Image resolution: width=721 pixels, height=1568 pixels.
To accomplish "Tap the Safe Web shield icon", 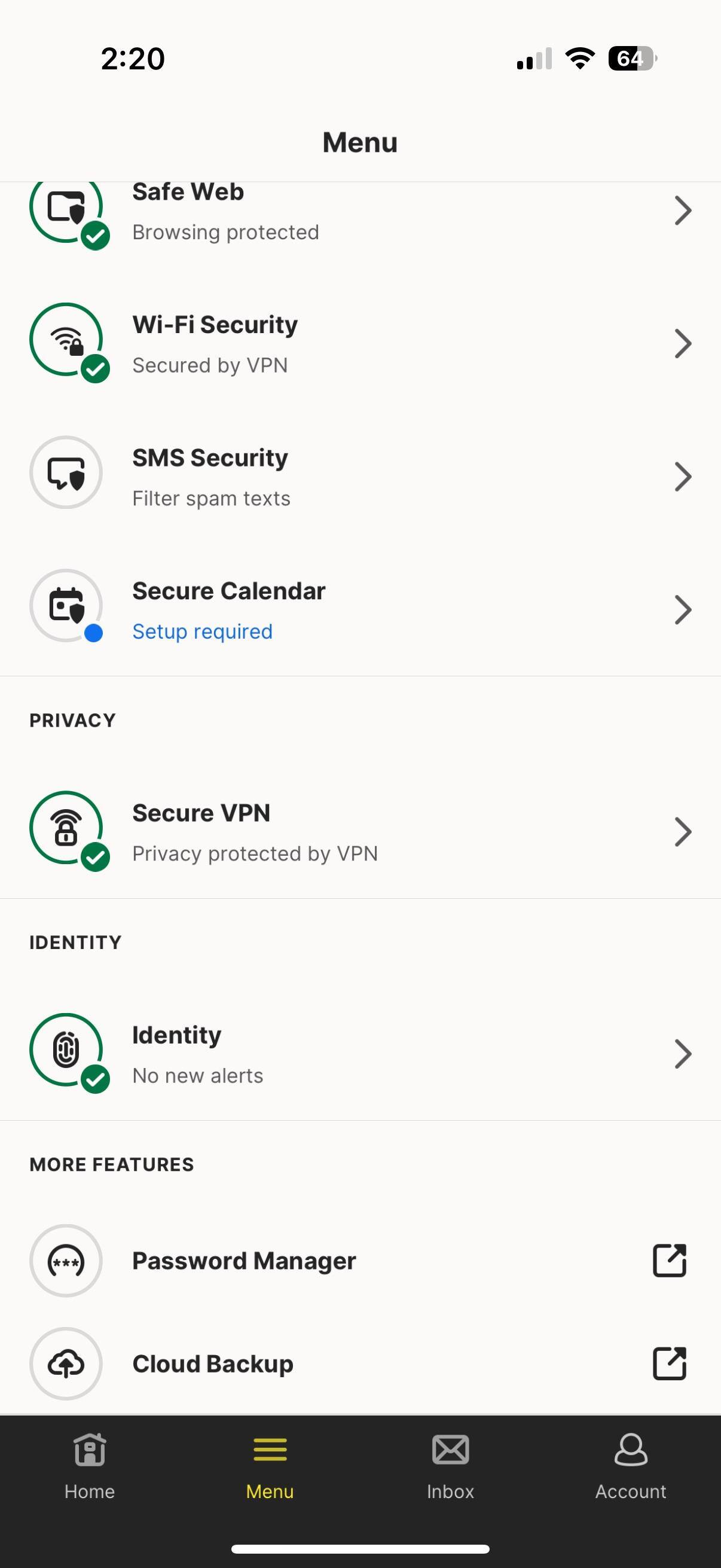I will tap(66, 208).
